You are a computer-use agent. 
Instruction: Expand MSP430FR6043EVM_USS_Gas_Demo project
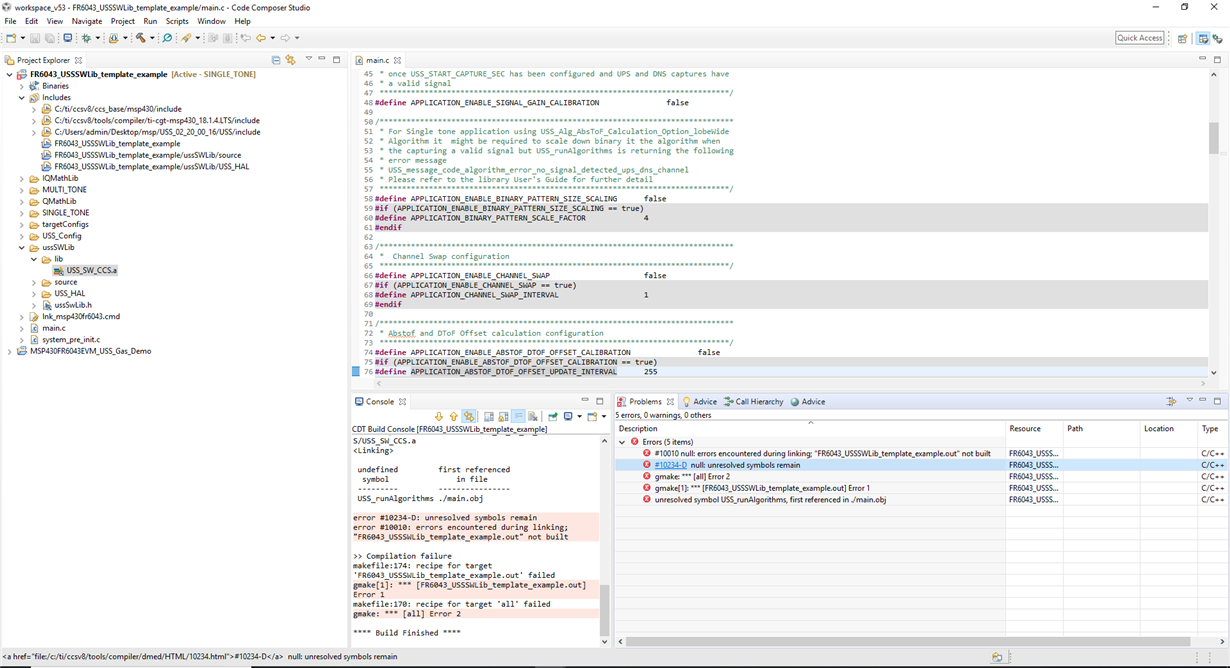pos(9,351)
